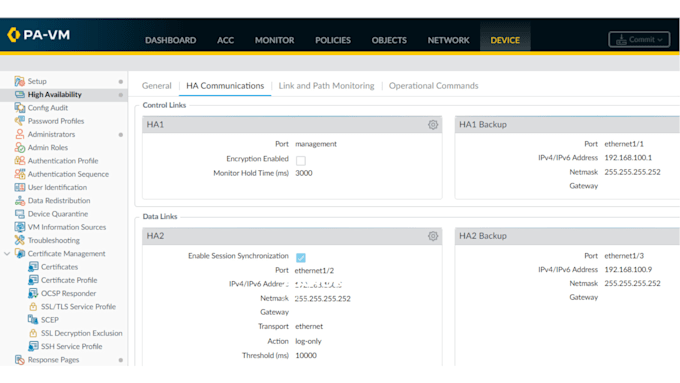The height and width of the screenshot is (383, 680).
Task: Click the HA2 Threshold value 10000
Action: (306, 355)
